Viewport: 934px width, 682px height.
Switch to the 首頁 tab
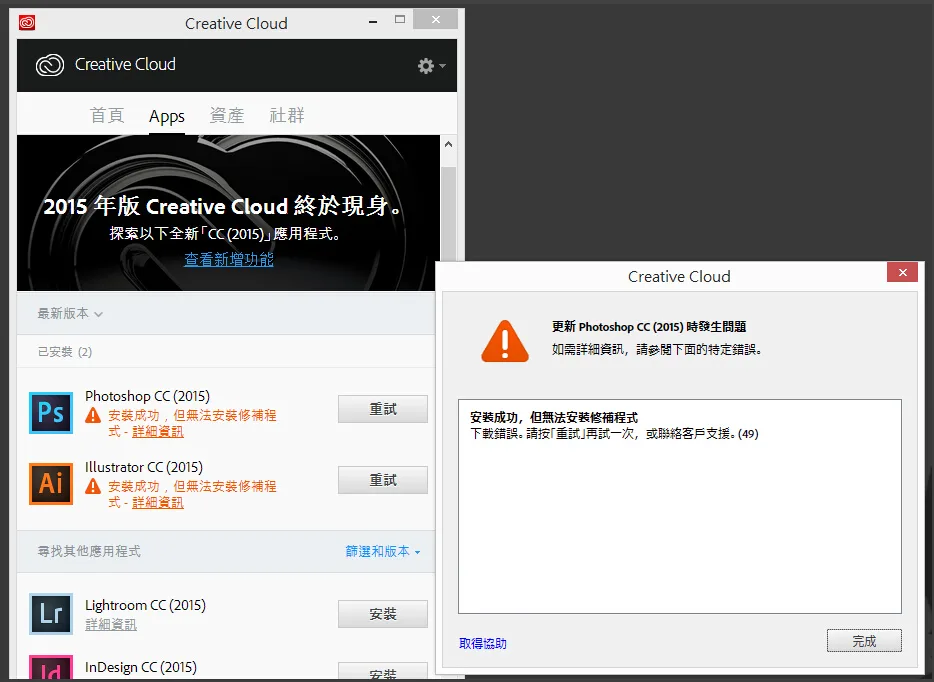tap(107, 115)
